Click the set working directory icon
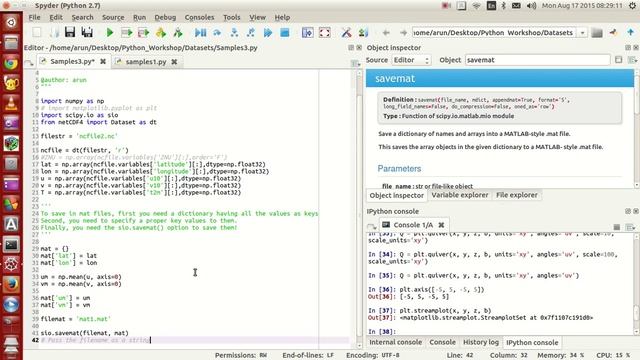Viewport: 640px width, 360px height. pos(613,33)
